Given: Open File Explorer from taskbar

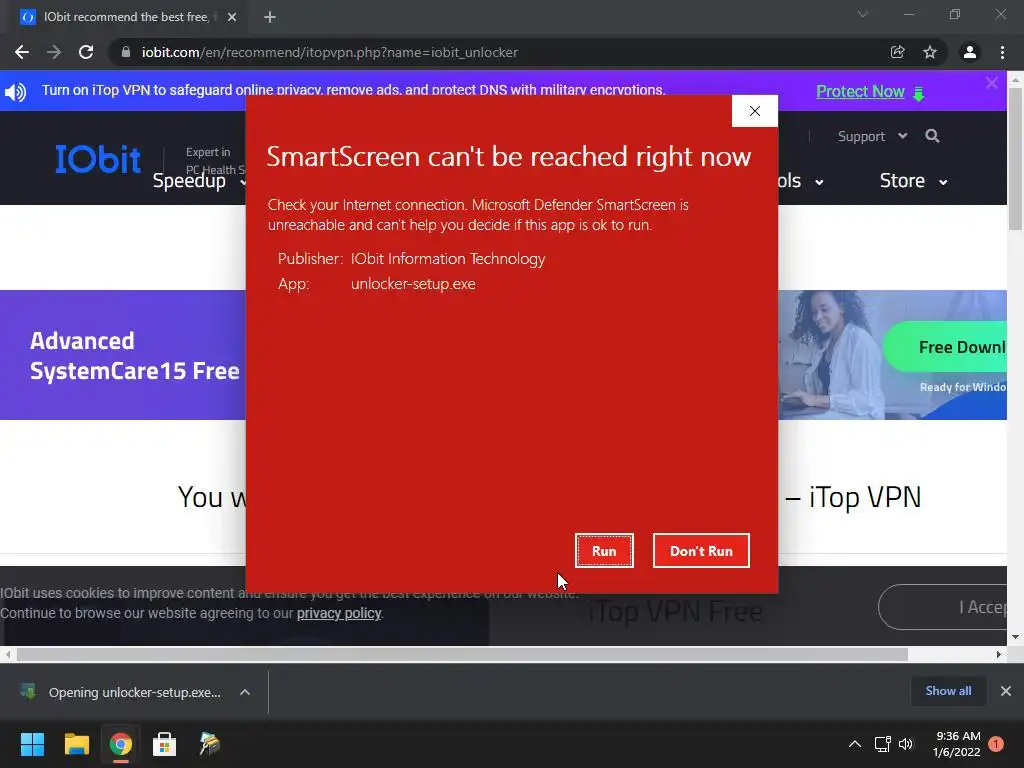Looking at the screenshot, I should coord(76,744).
